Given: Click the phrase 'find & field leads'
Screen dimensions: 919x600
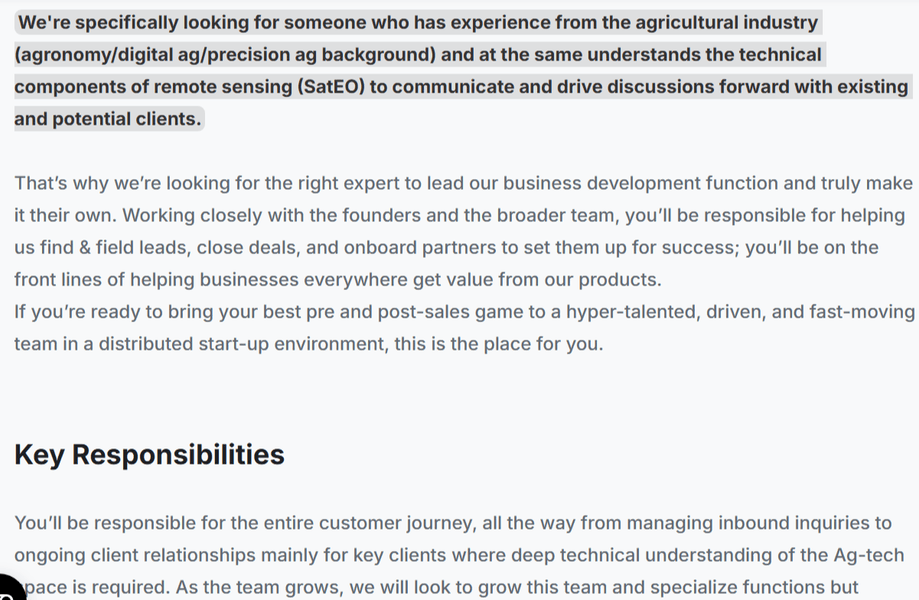Looking at the screenshot, I should point(115,247).
